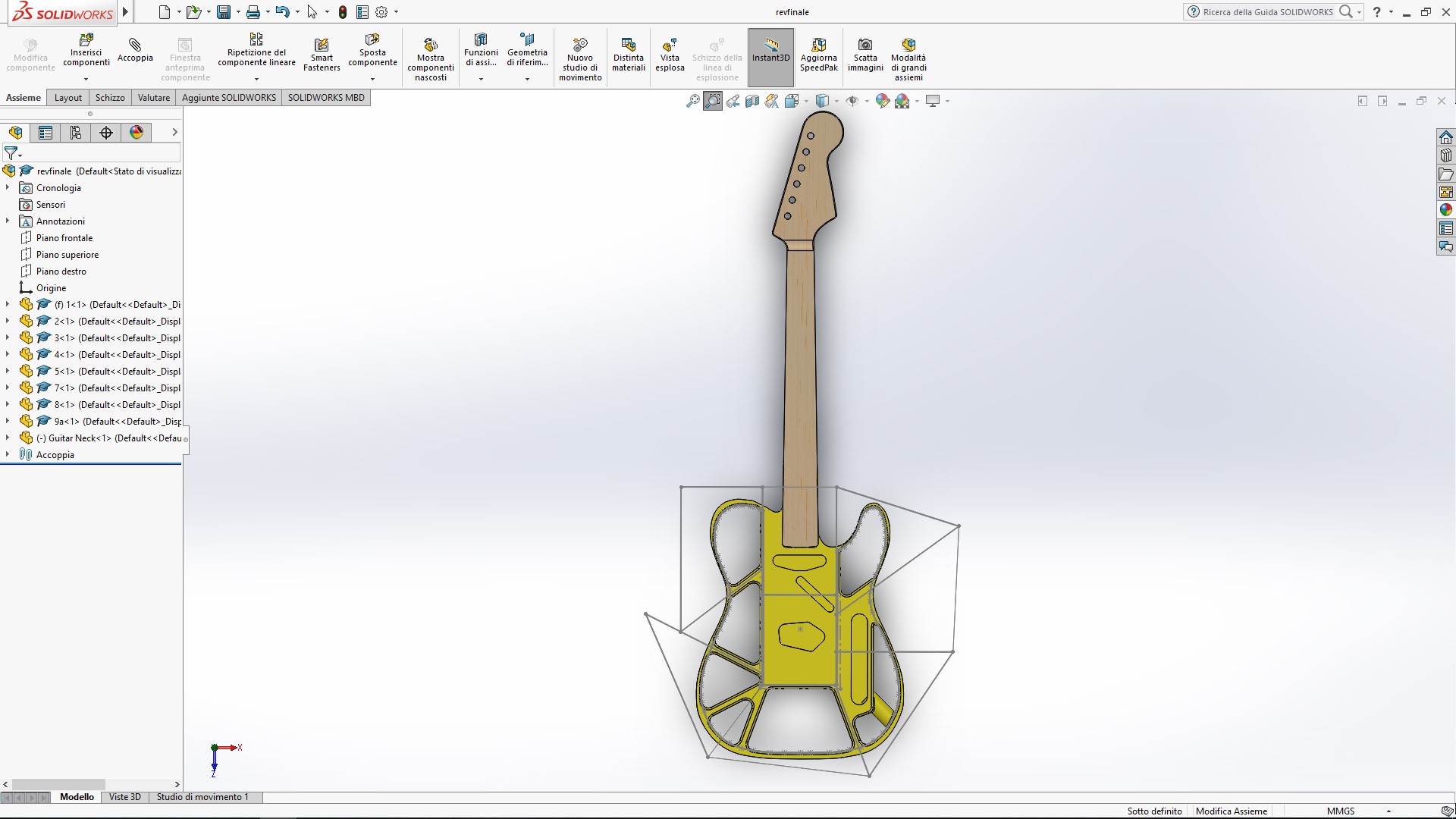
Task: Expand component 5<1> node
Action: pyautogui.click(x=8, y=372)
